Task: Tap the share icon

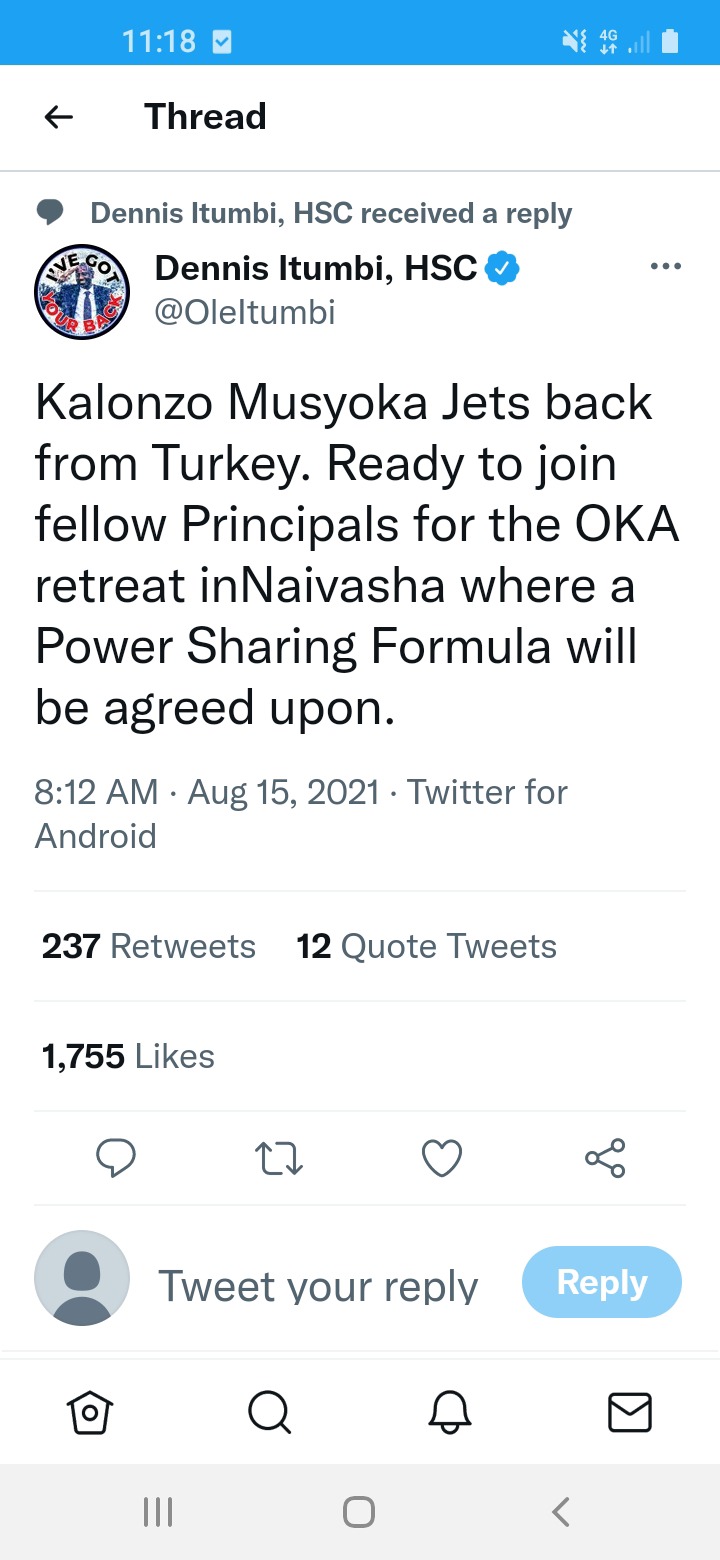Action: pyautogui.click(x=605, y=1158)
